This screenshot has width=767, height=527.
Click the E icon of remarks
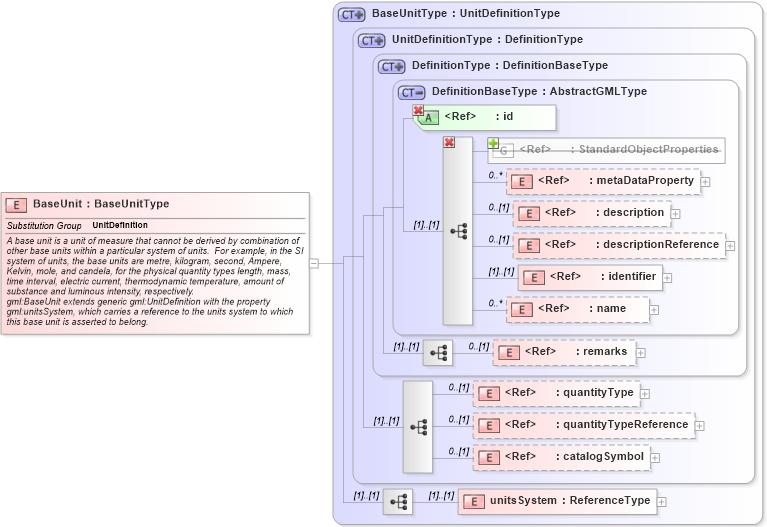point(509,353)
